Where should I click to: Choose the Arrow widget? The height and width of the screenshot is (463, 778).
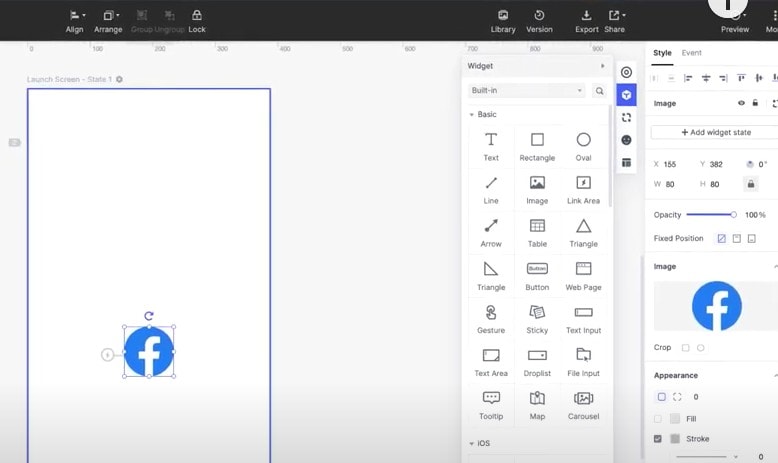pyautogui.click(x=491, y=233)
